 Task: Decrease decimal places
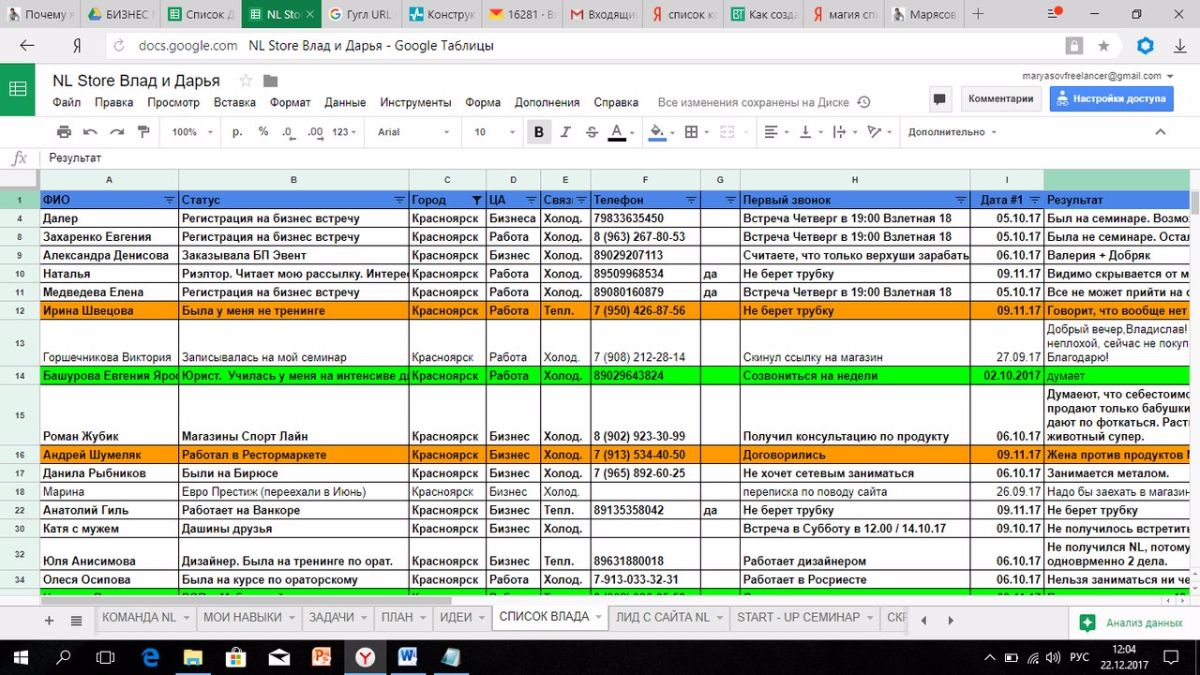tap(288, 132)
